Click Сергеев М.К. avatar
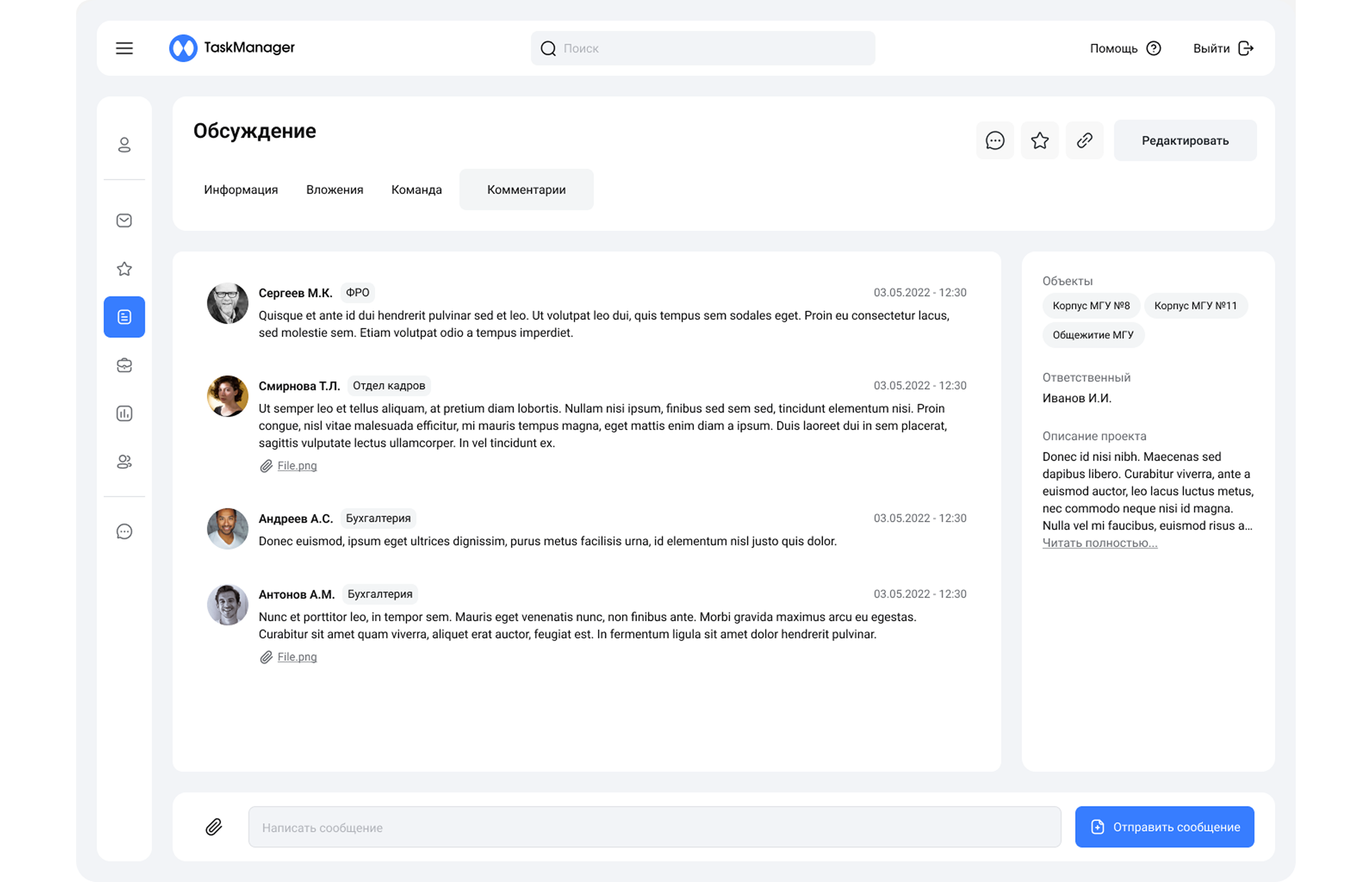 pyautogui.click(x=227, y=303)
